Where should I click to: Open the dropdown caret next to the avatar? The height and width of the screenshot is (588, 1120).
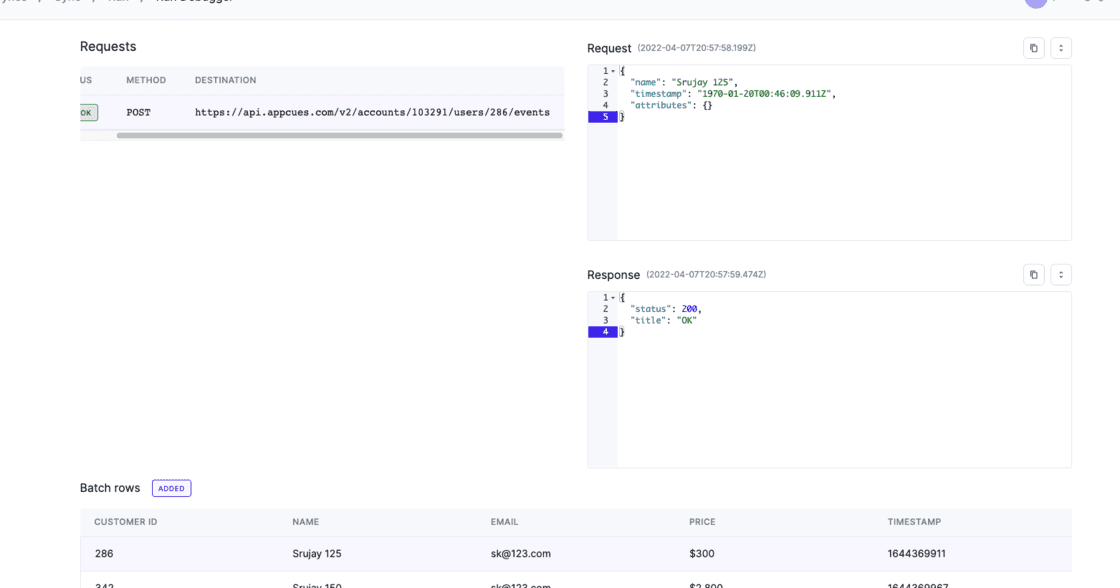click(1053, 3)
